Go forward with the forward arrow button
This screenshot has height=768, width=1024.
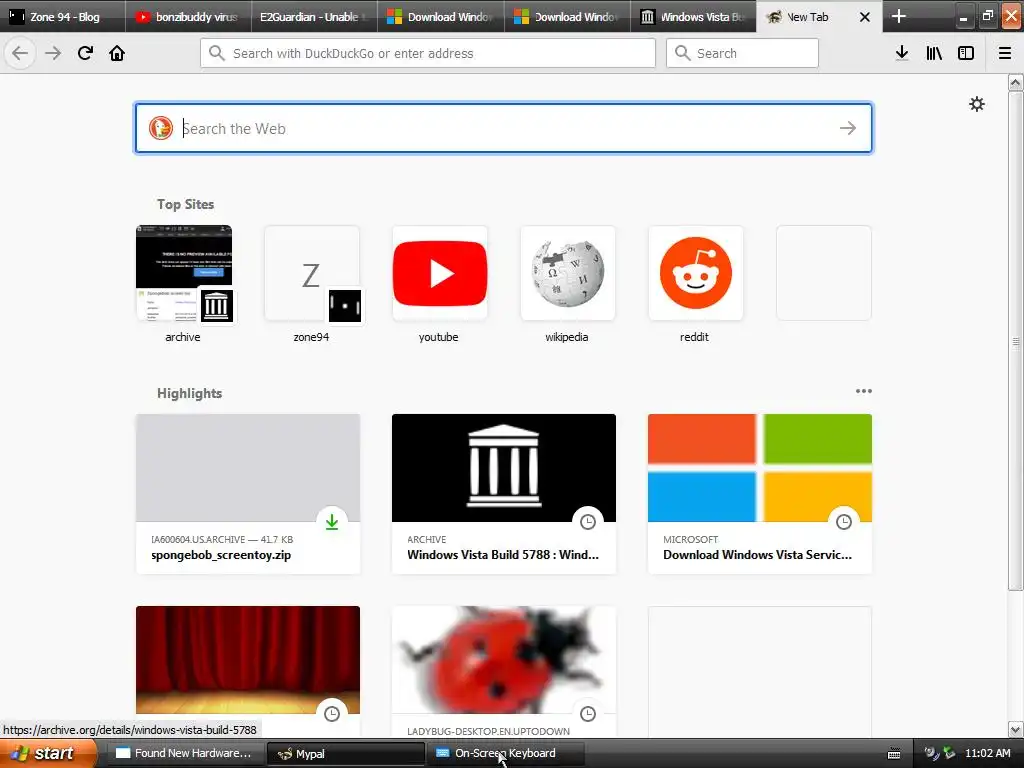click(x=53, y=53)
